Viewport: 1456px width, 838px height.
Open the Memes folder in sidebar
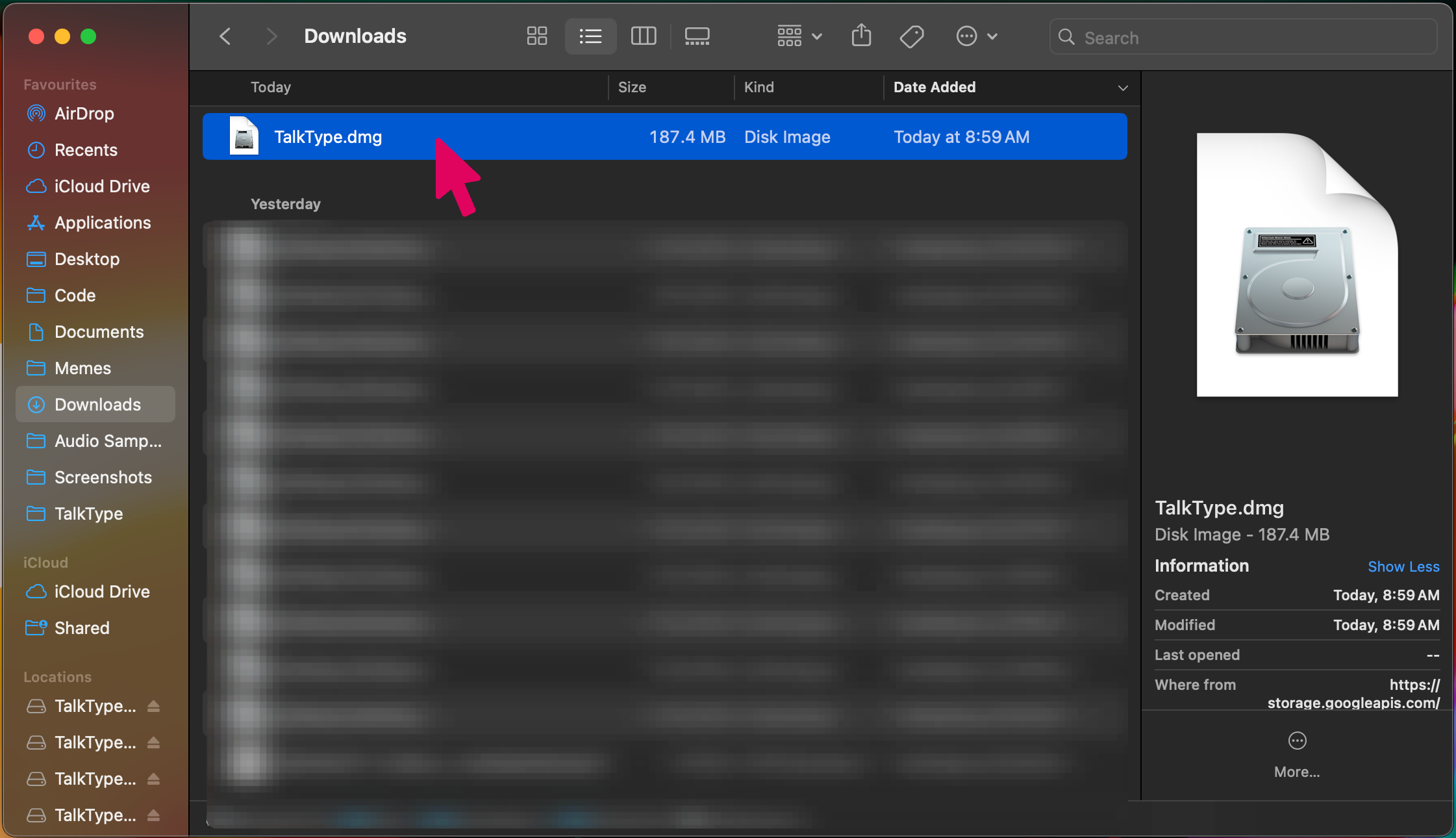click(x=95, y=368)
